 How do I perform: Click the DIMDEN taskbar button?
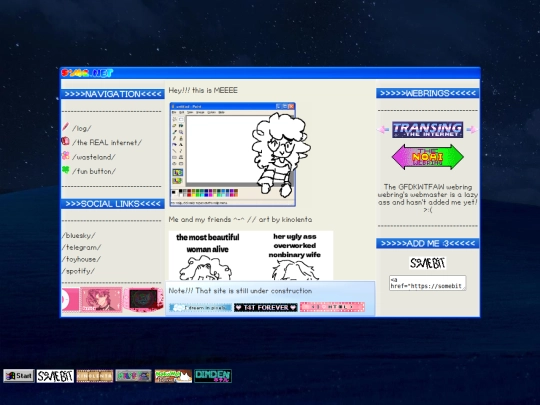(213, 376)
